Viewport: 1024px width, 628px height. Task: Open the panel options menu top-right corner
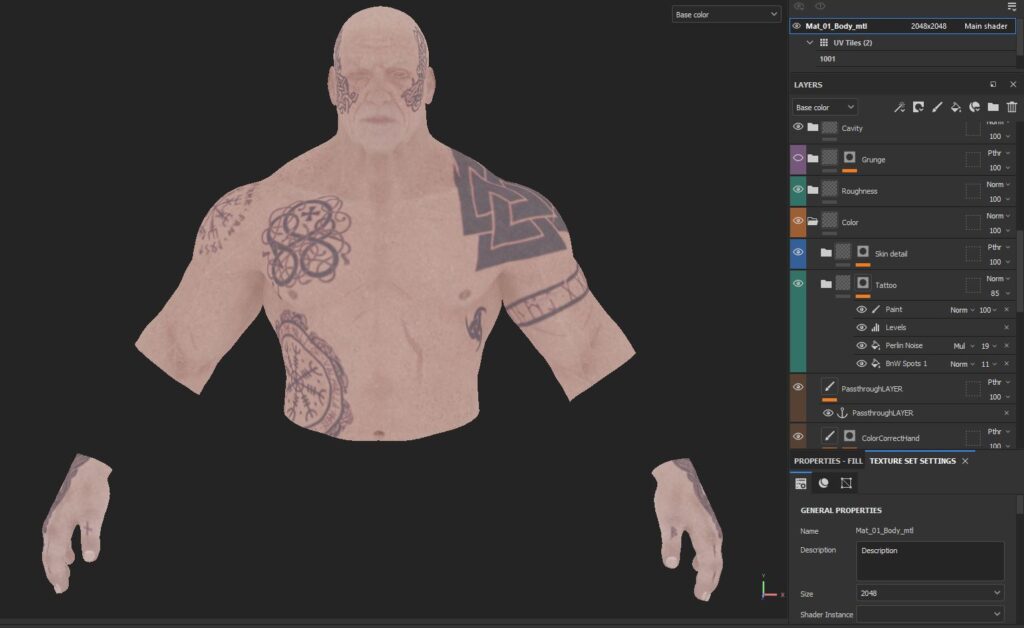(x=1011, y=6)
